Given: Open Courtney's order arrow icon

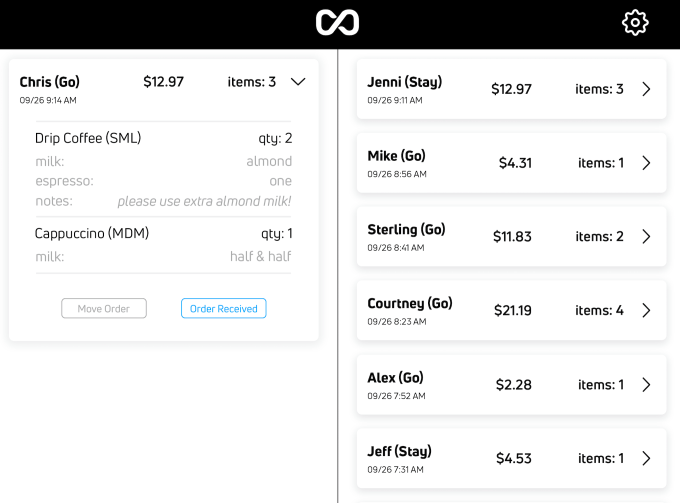Looking at the screenshot, I should click(x=646, y=311).
